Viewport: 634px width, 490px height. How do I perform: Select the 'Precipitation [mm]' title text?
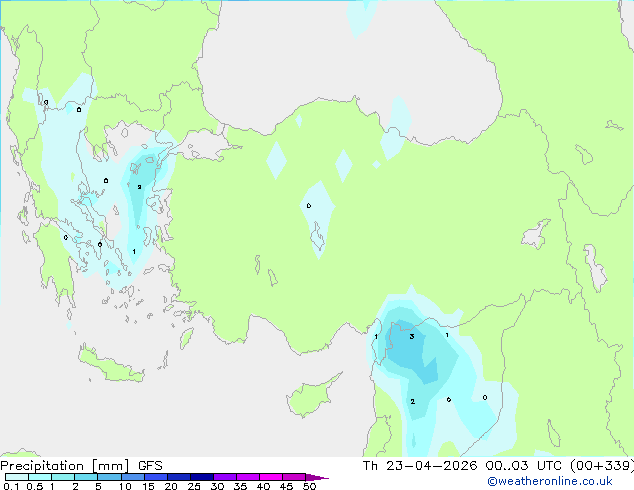(65, 466)
